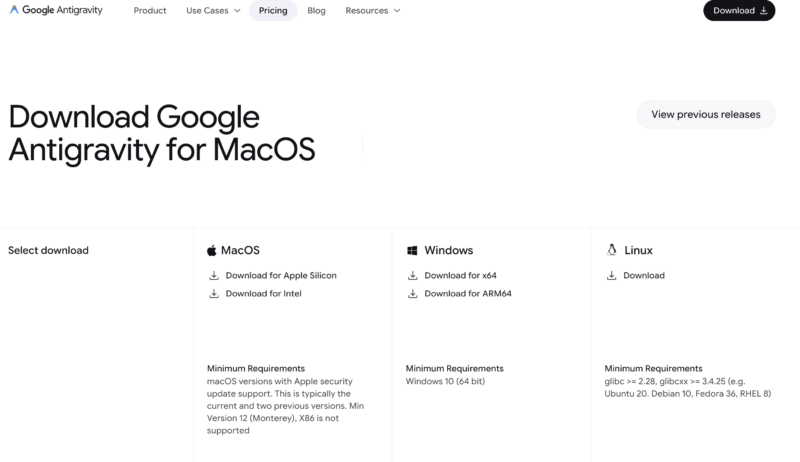Expand the Use Cases dropdown menu
800x462 pixels.
(213, 11)
